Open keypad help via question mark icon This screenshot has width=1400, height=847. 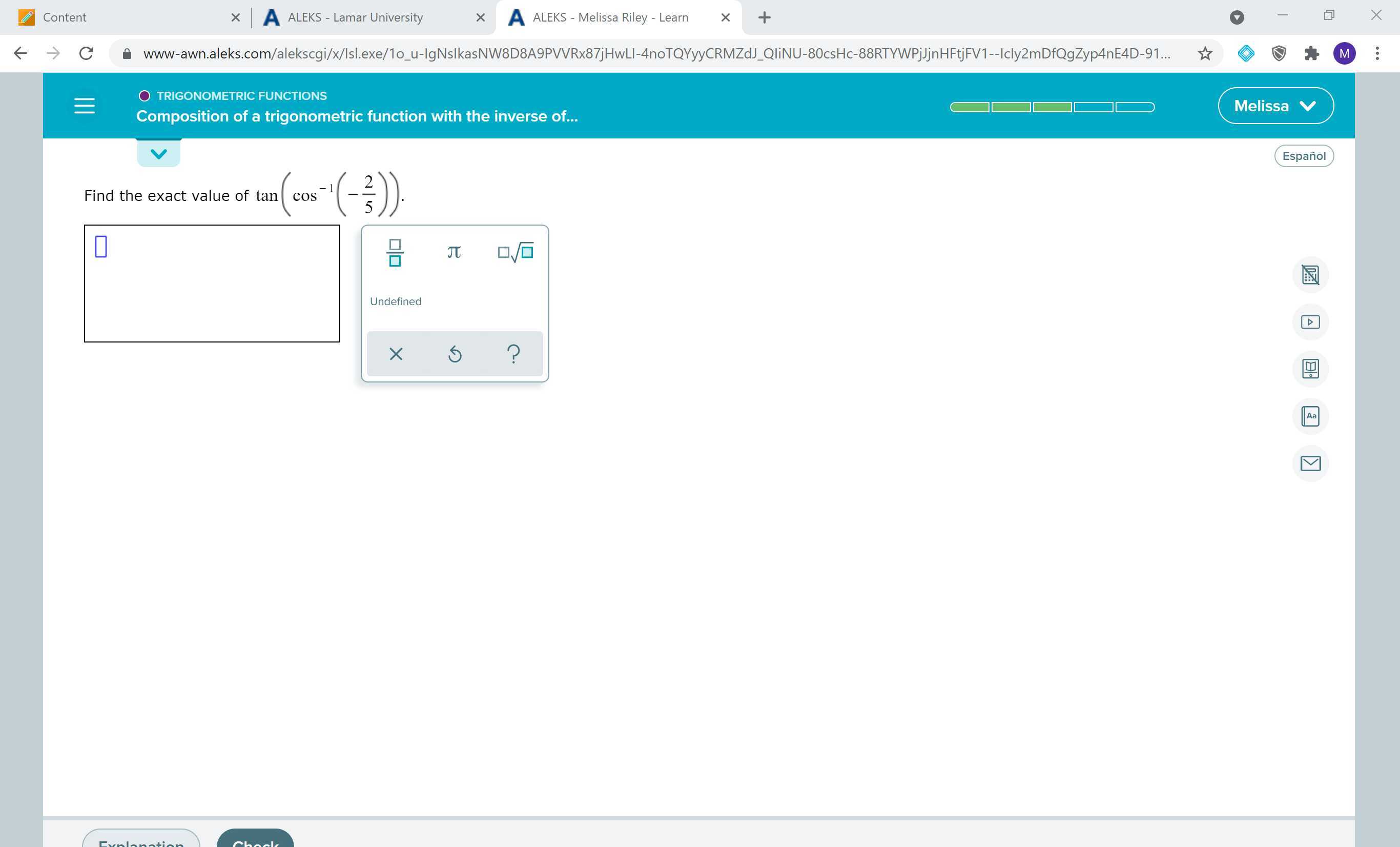(513, 354)
